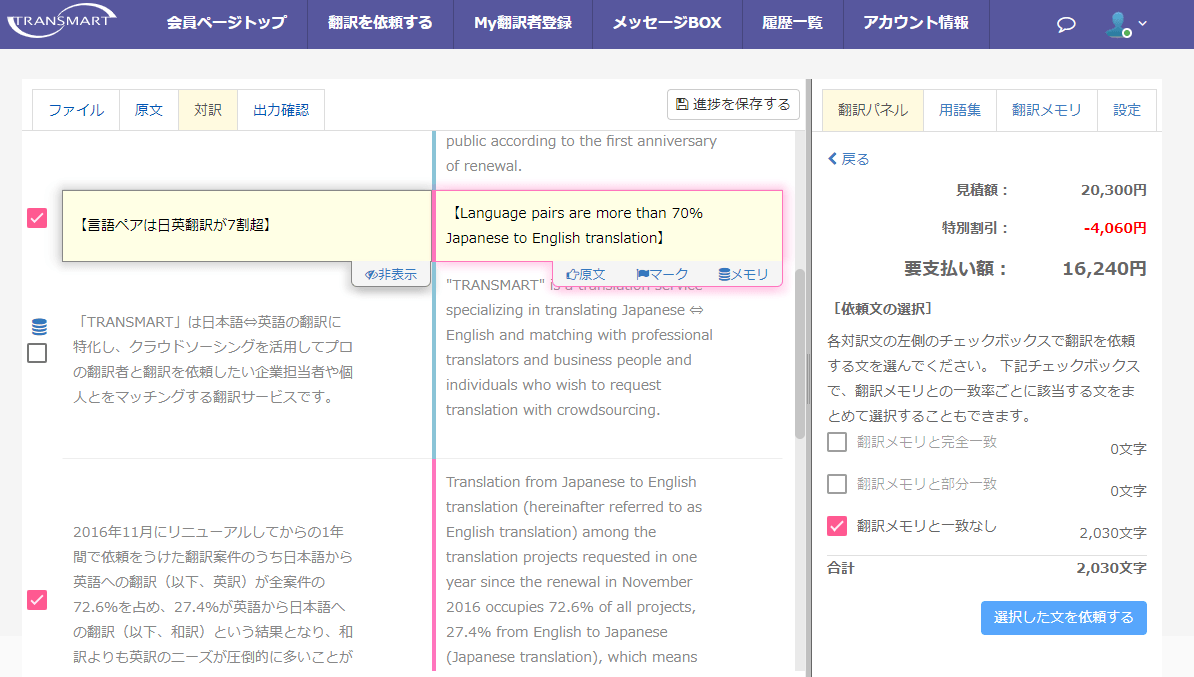The image size is (1194, 677).
Task: Open メッセージBOX from the top navigation
Action: [667, 24]
